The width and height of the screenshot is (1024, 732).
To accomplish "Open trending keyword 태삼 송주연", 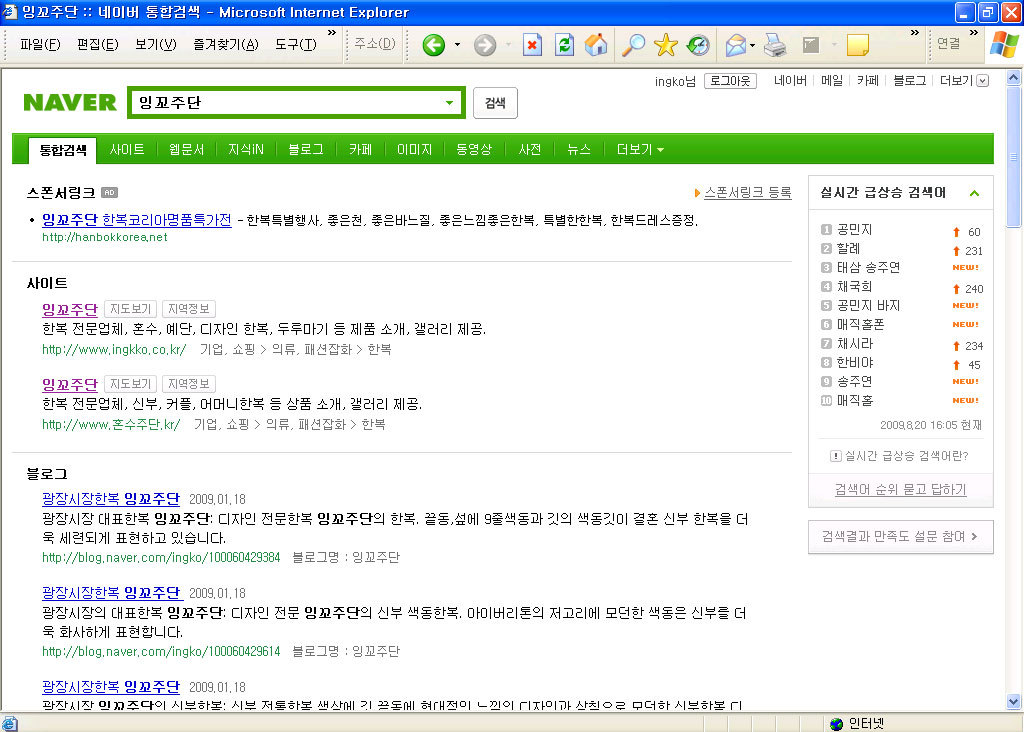I will coord(868,268).
